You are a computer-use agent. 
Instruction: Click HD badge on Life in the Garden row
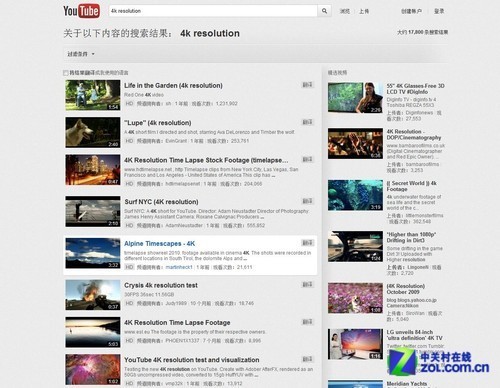(x=129, y=104)
